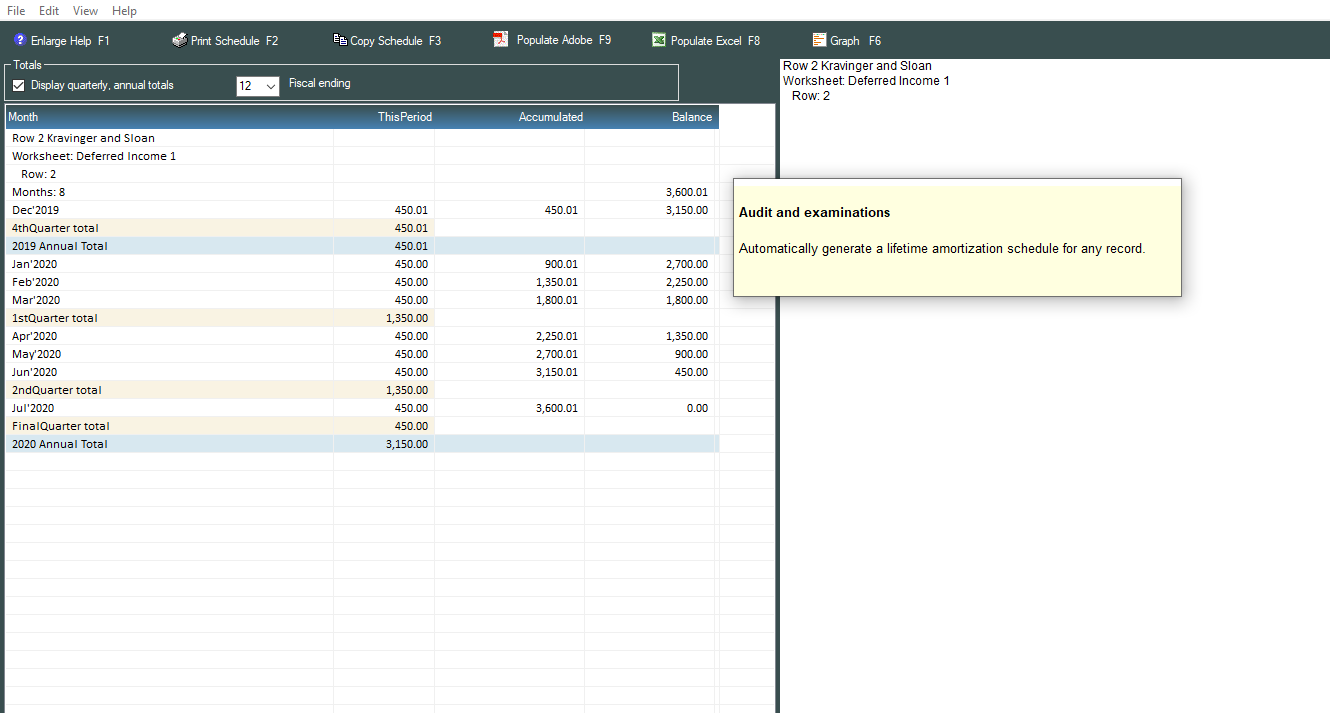Select the 2ndQuarter total row
This screenshot has height=713, width=1330.
361,390
